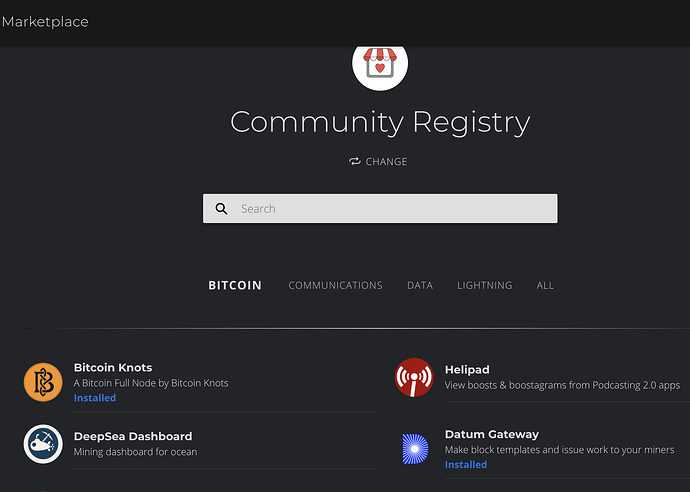Click the magnifier icon in search bar
The width and height of the screenshot is (690, 492).
[221, 209]
